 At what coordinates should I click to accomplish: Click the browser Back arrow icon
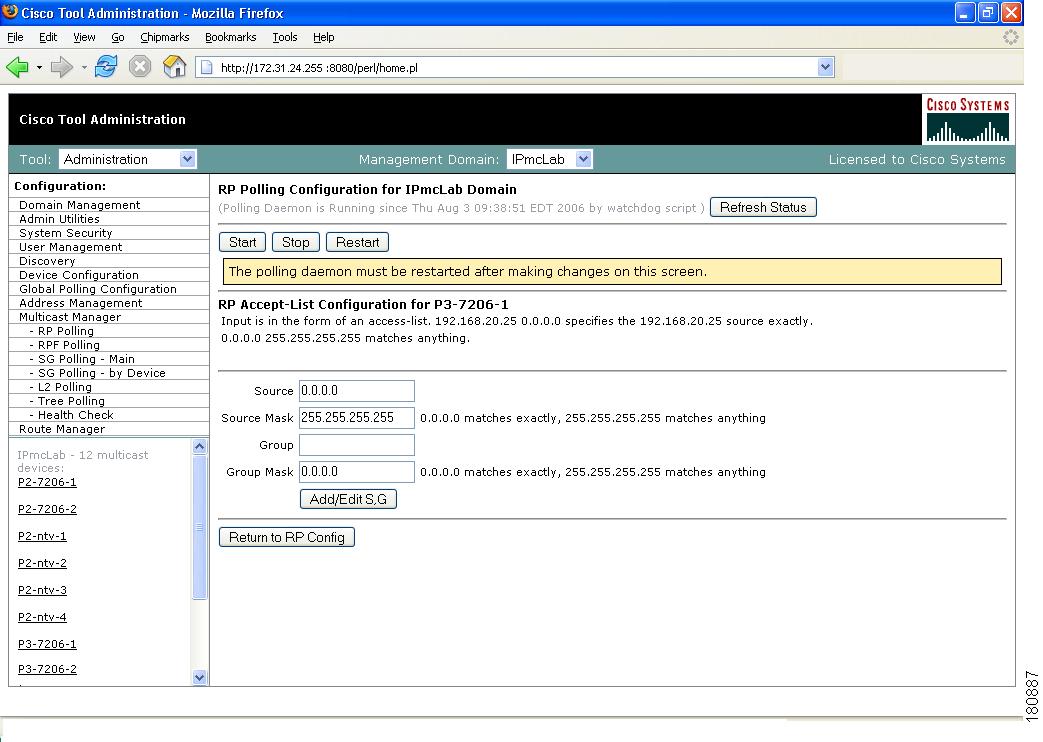17,67
